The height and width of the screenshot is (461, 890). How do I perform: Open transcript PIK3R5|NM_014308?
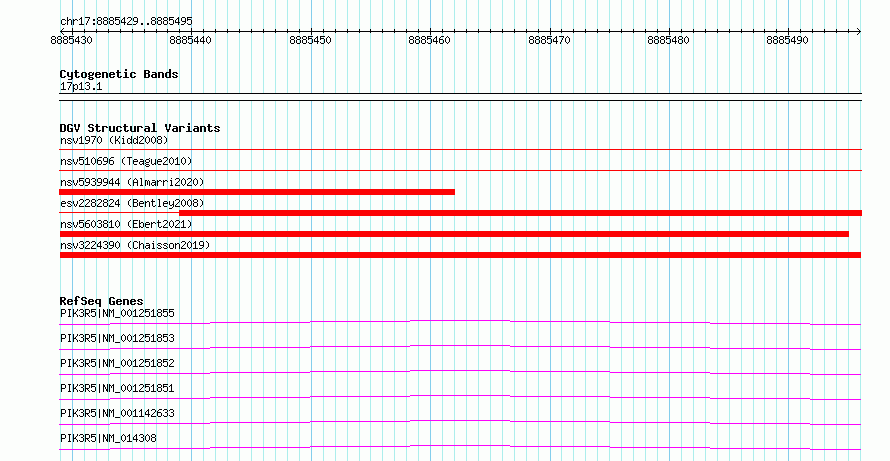(x=108, y=438)
